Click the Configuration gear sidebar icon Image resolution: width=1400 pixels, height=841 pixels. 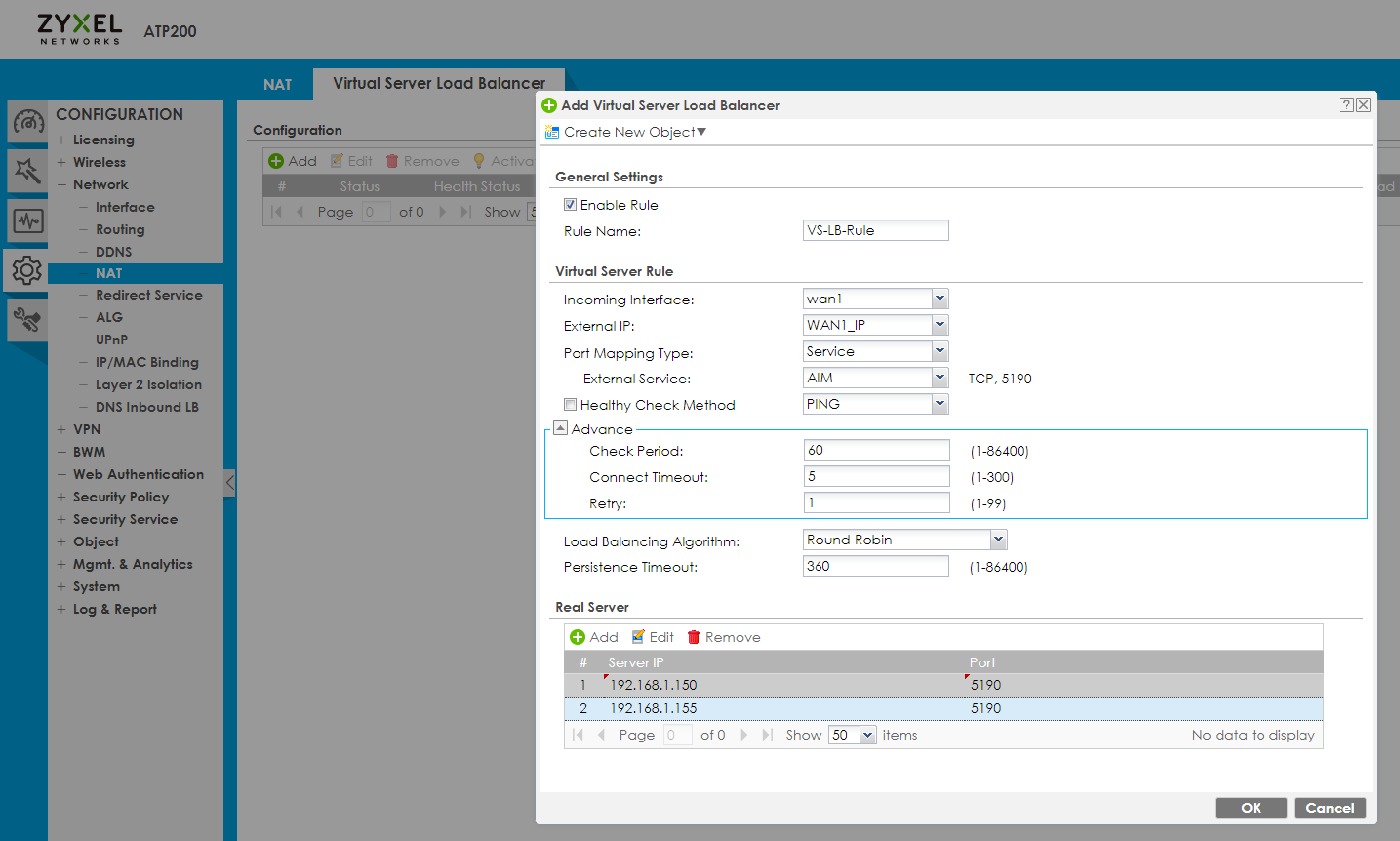click(26, 270)
